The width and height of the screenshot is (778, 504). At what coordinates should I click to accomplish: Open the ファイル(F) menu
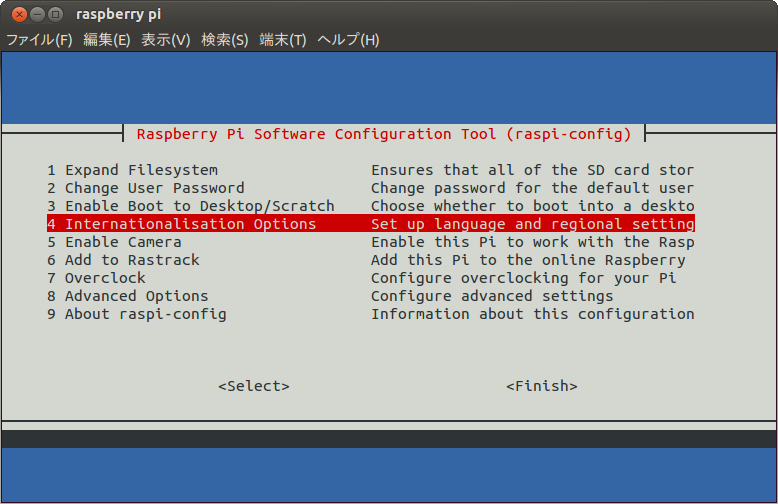coord(39,40)
